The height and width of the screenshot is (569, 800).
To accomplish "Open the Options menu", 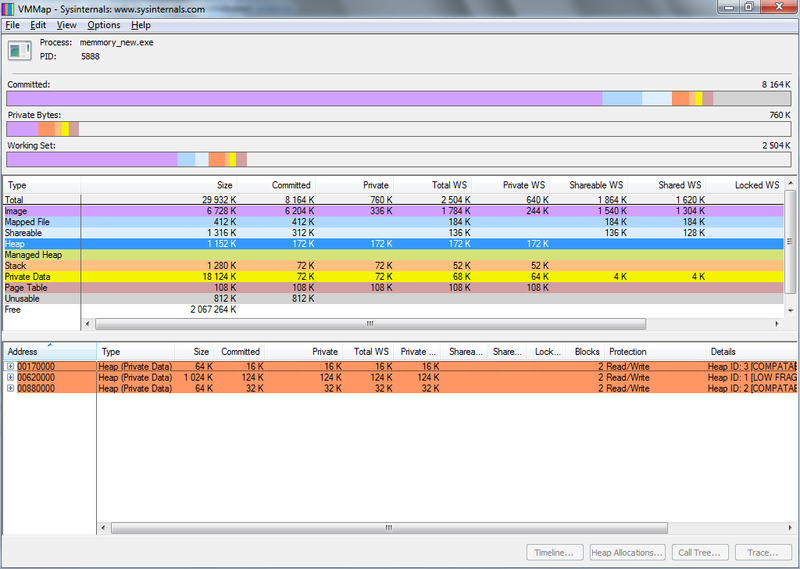I will pyautogui.click(x=104, y=25).
